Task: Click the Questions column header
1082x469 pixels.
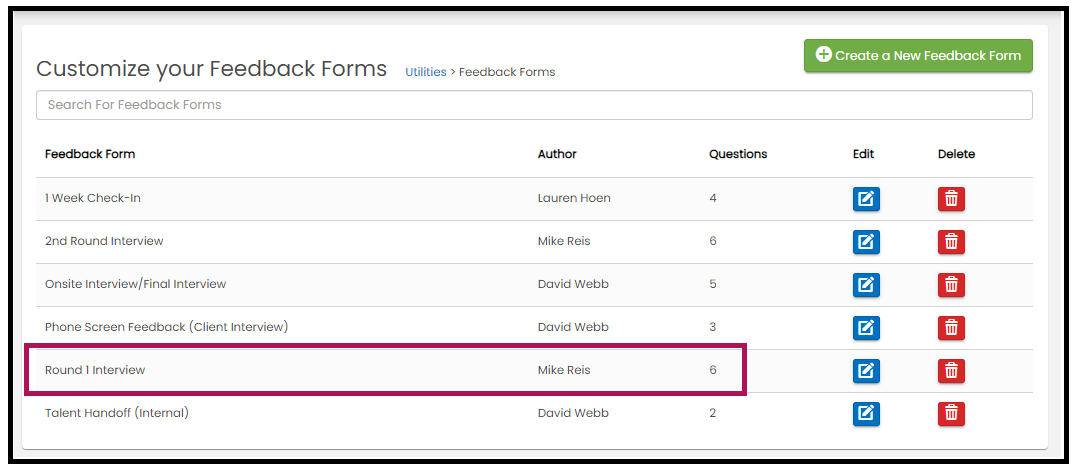Action: point(738,154)
